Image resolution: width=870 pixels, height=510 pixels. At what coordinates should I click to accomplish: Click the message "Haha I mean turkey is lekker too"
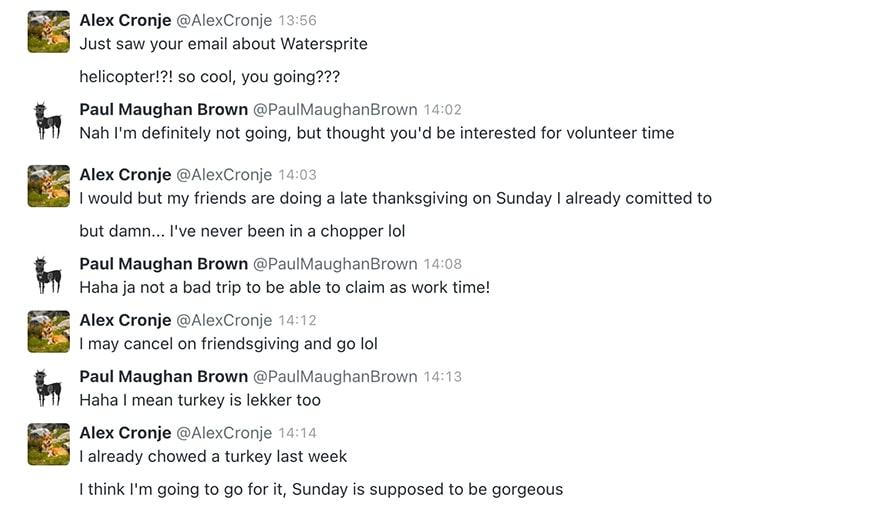point(200,400)
